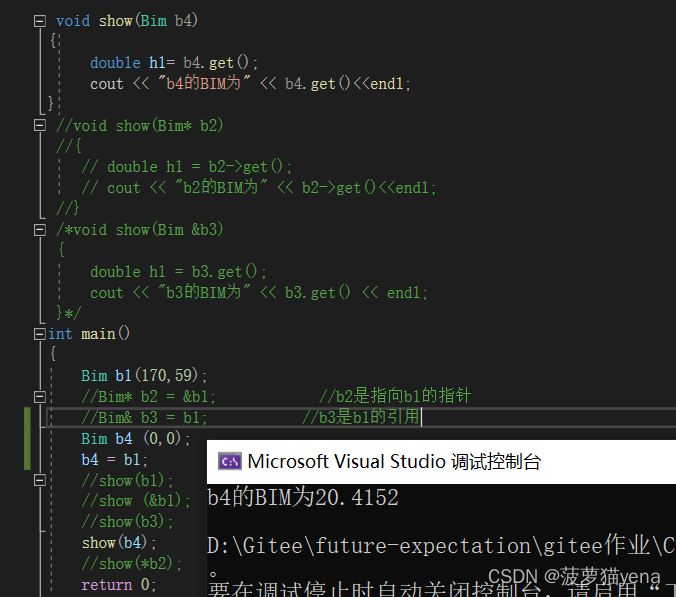Click the closing '}*/' comment end line
Image resolution: width=676 pixels, height=597 pixels.
tap(68, 313)
